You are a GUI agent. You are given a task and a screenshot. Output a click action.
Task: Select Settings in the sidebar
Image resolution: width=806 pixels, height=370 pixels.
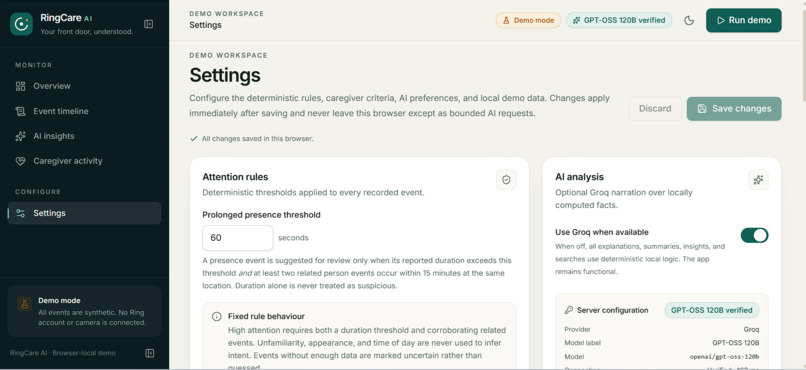(x=84, y=213)
